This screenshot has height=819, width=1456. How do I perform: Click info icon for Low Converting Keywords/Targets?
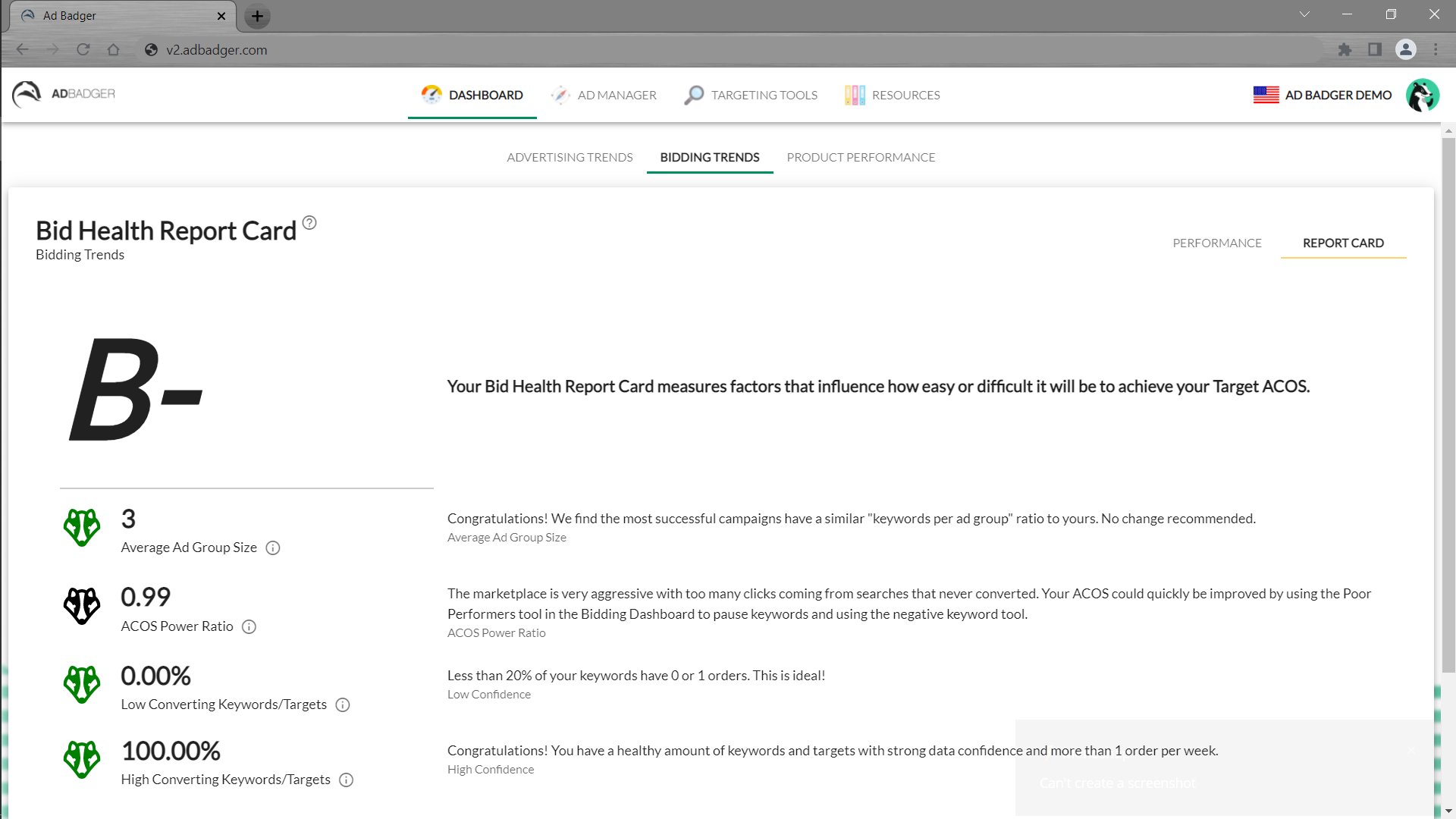pyautogui.click(x=343, y=705)
